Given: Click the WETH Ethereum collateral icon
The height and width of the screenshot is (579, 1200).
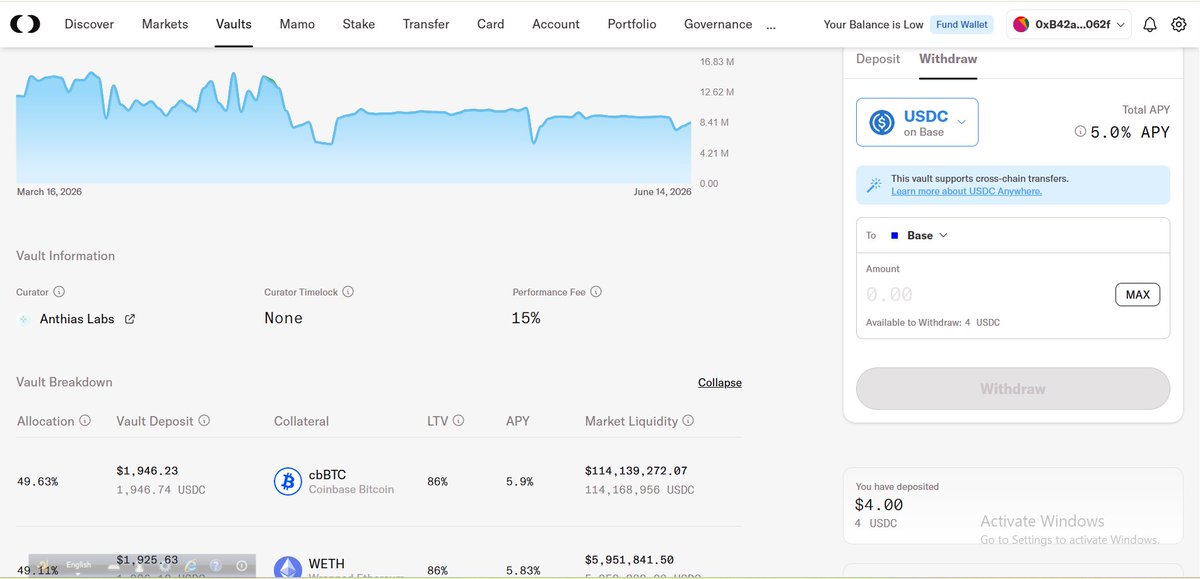Looking at the screenshot, I should pos(288,567).
